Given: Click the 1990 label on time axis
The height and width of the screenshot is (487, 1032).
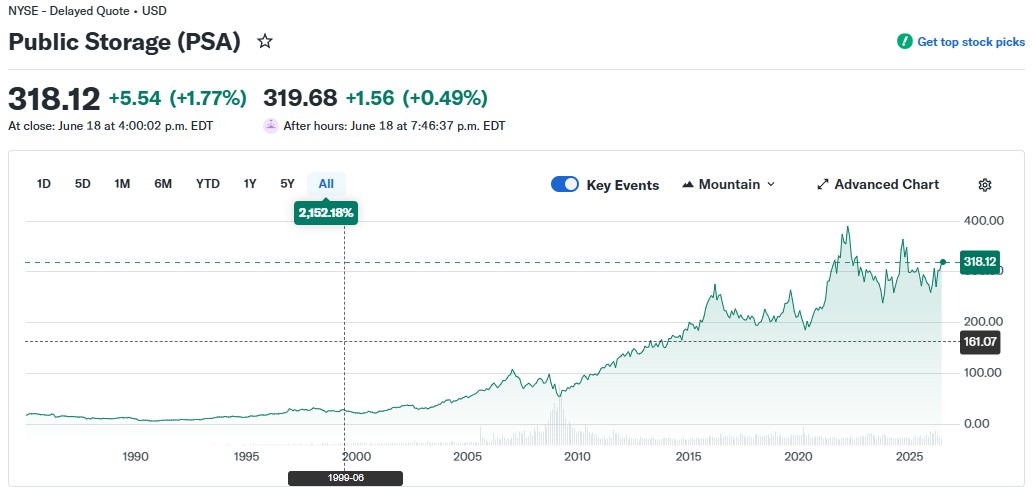Looking at the screenshot, I should click(x=134, y=457).
